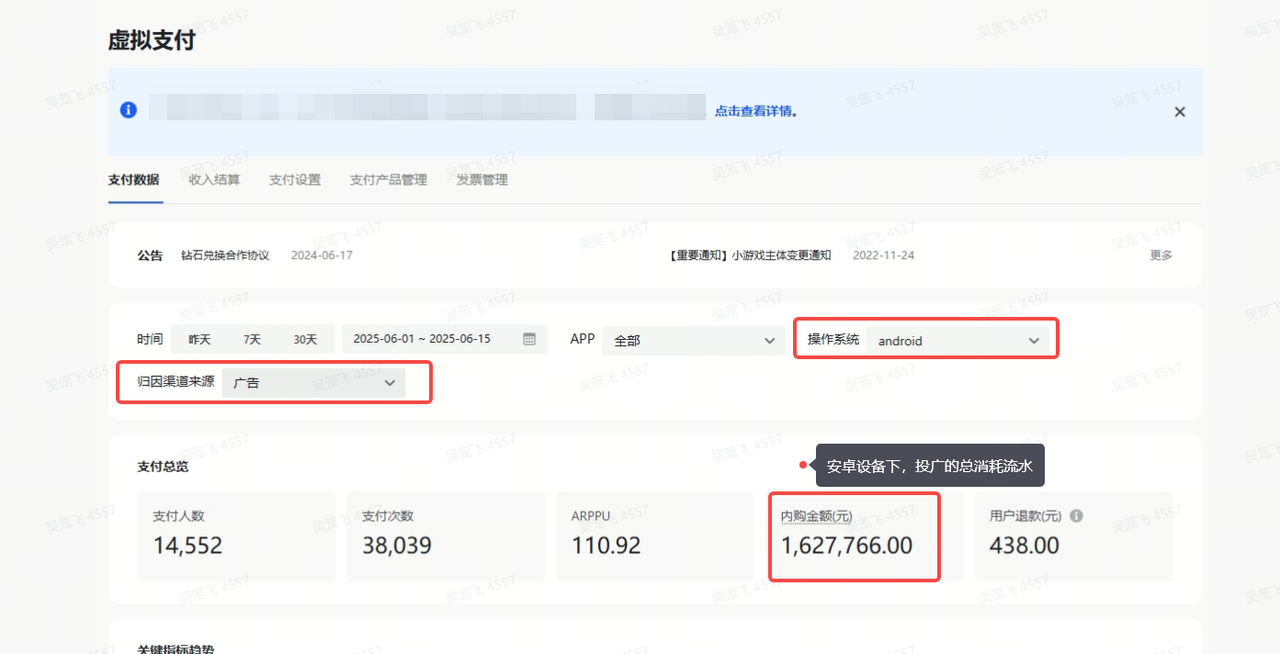Viewport: 1280px width, 654px height.
Task: Switch to the 收入结算 tab
Action: 214,180
